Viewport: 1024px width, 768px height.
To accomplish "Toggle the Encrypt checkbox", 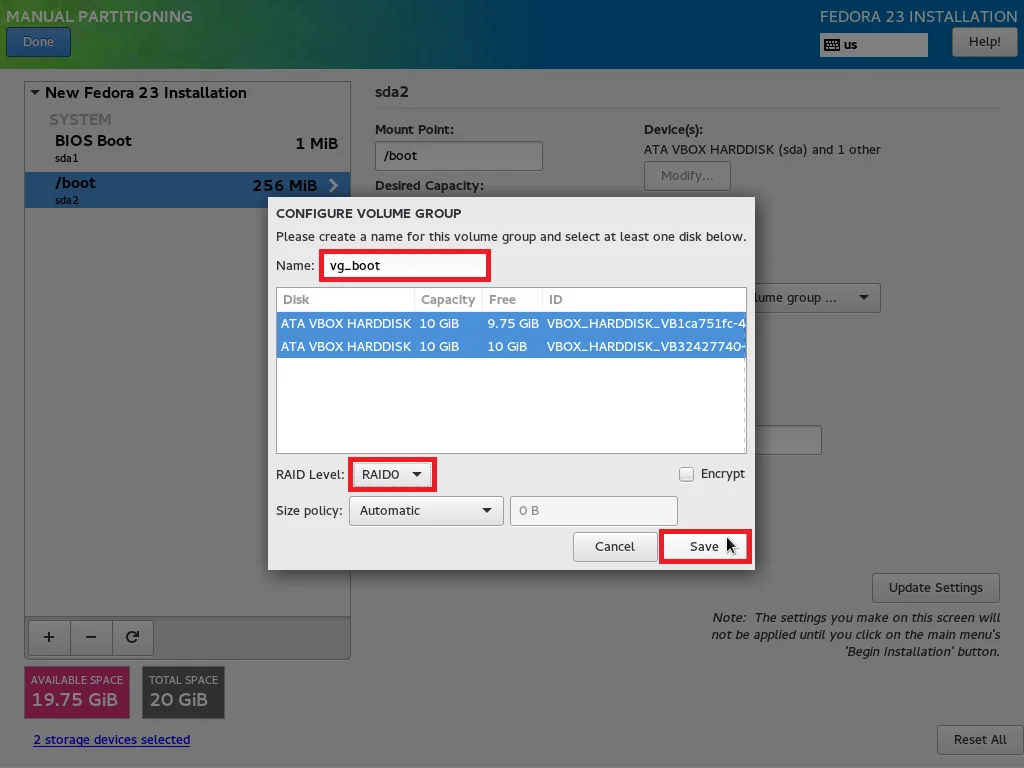I will click(x=686, y=474).
